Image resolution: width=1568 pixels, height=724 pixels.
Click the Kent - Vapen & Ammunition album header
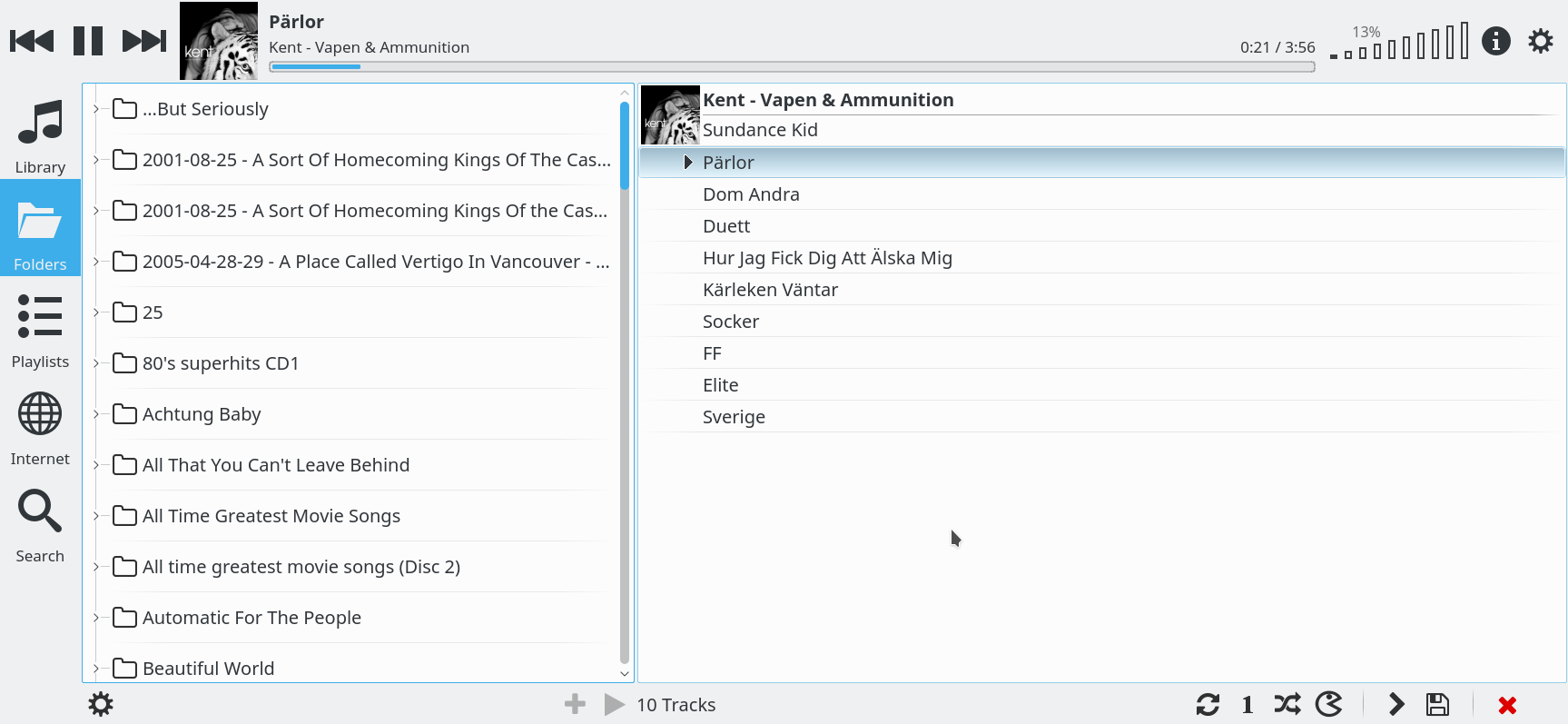[828, 100]
